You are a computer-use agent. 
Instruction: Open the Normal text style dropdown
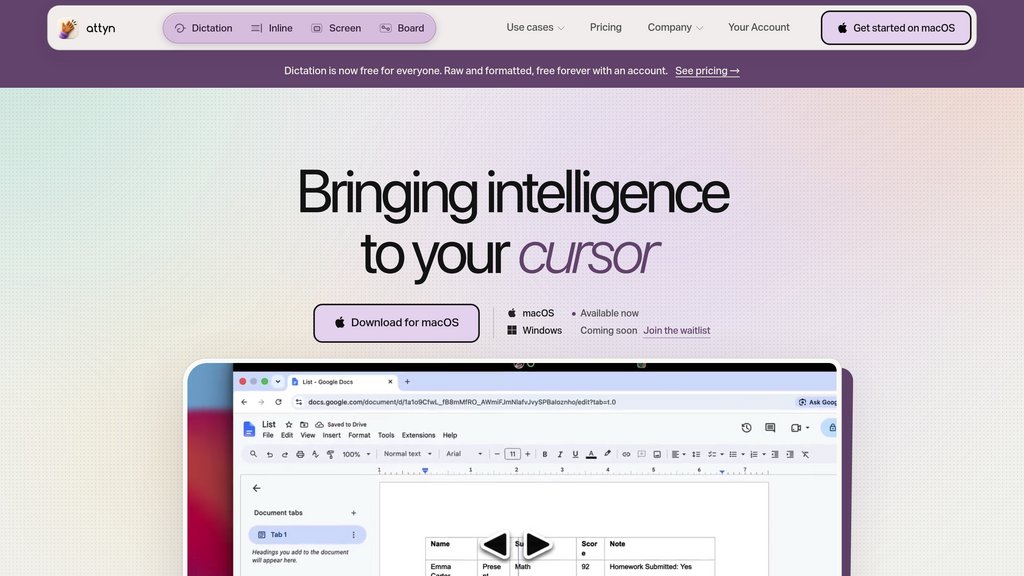pyautogui.click(x=408, y=454)
